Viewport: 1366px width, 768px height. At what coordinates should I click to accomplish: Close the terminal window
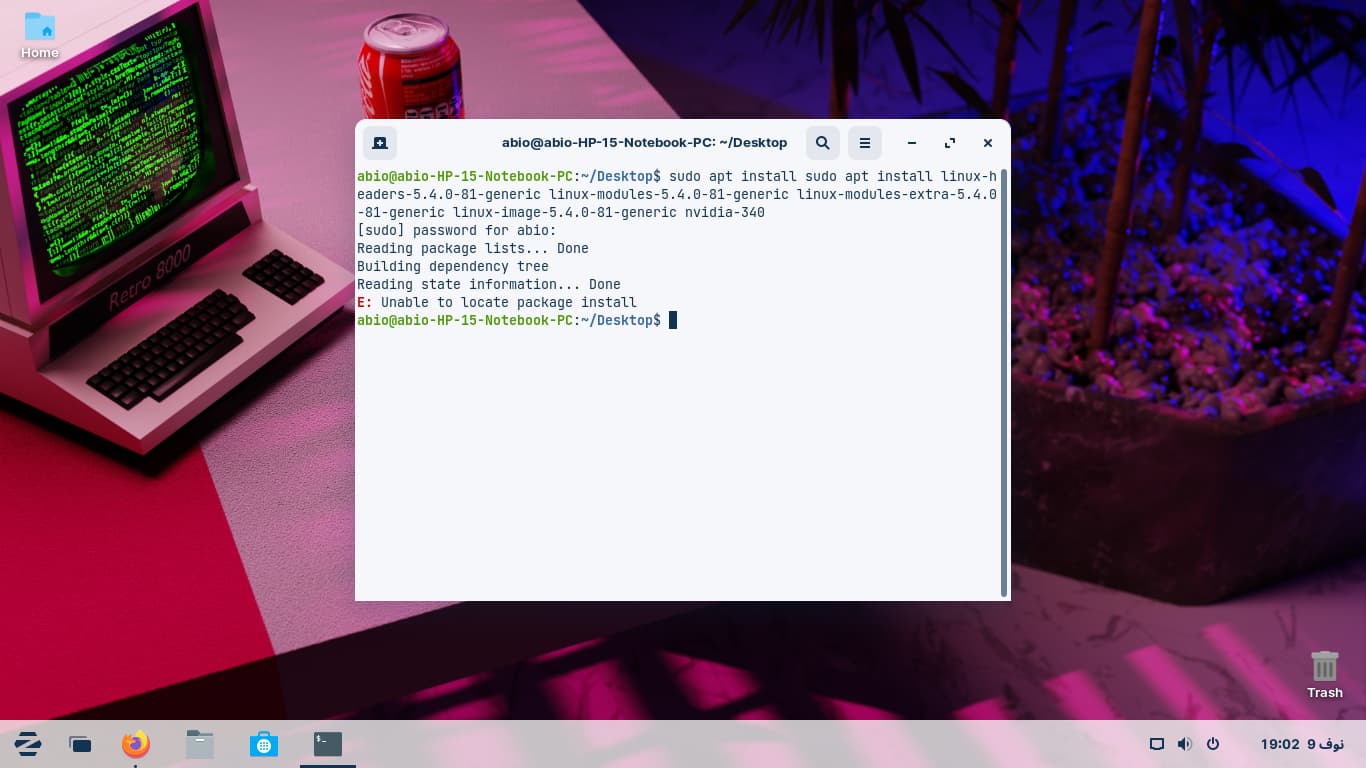[988, 143]
